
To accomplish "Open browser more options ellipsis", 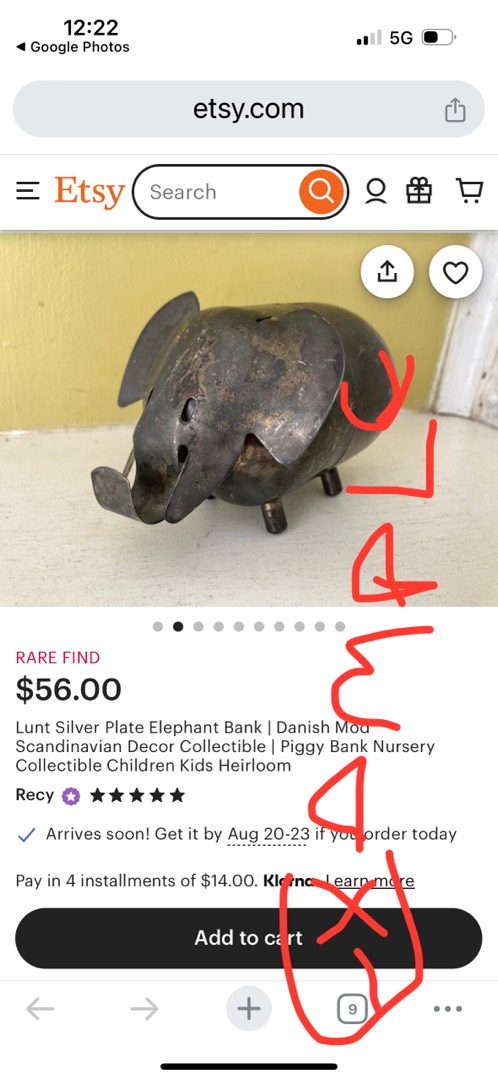I will (x=448, y=1009).
